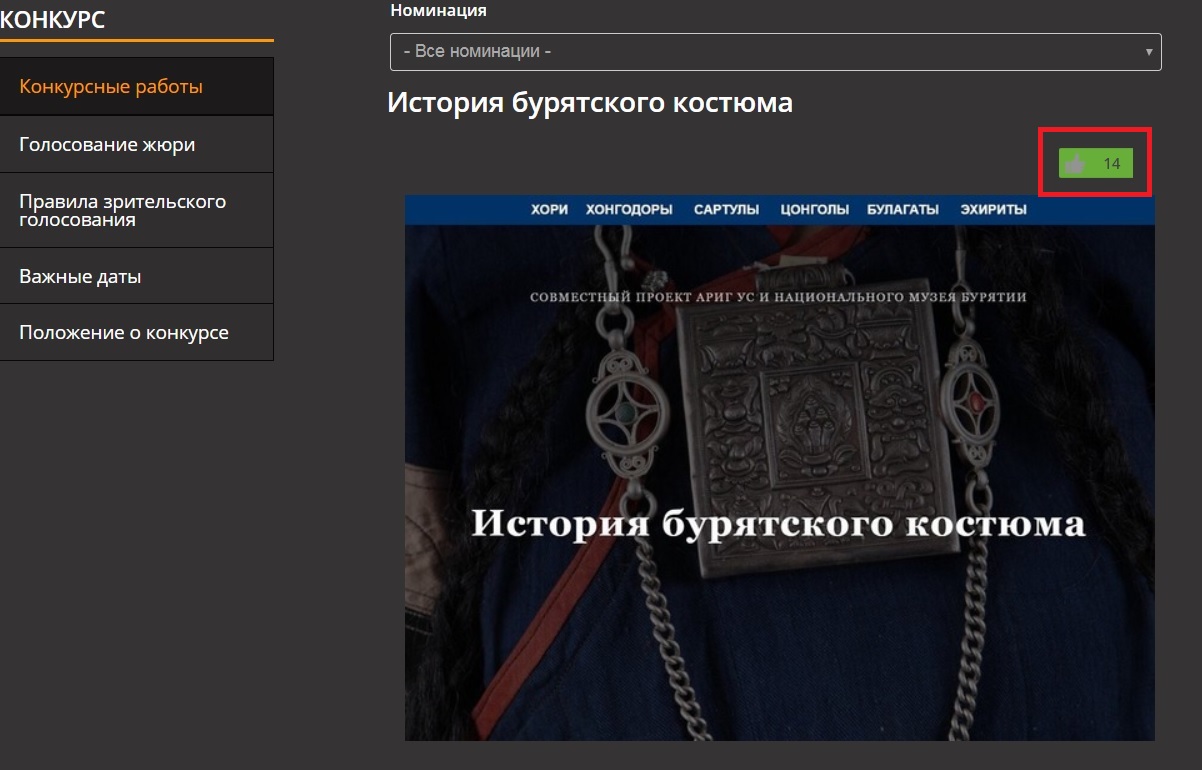This screenshot has width=1202, height=770.
Task: Click the История бурятского костюма heading above the preview
Action: (590, 102)
